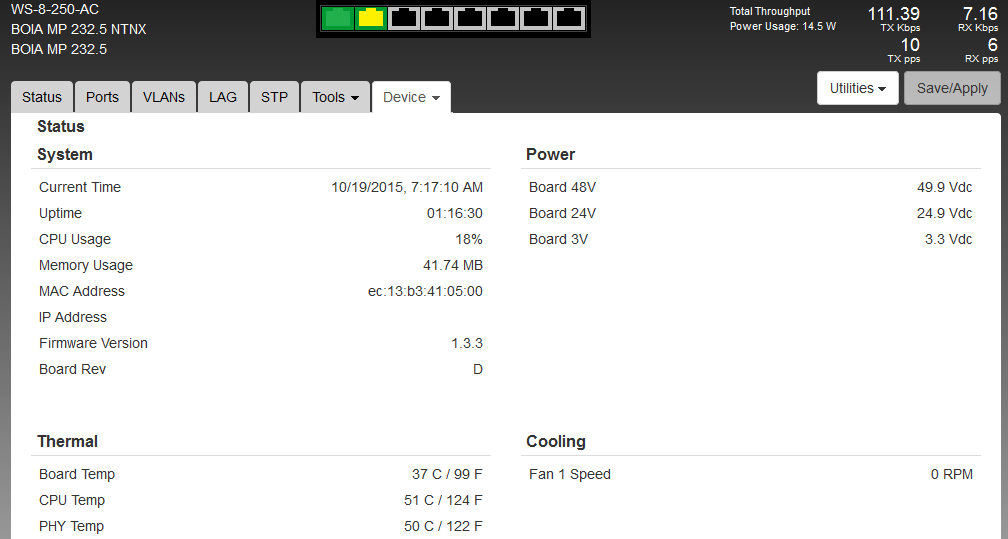Choose the sixth port icon
Viewport: 1008px width, 539px height.
[503, 17]
